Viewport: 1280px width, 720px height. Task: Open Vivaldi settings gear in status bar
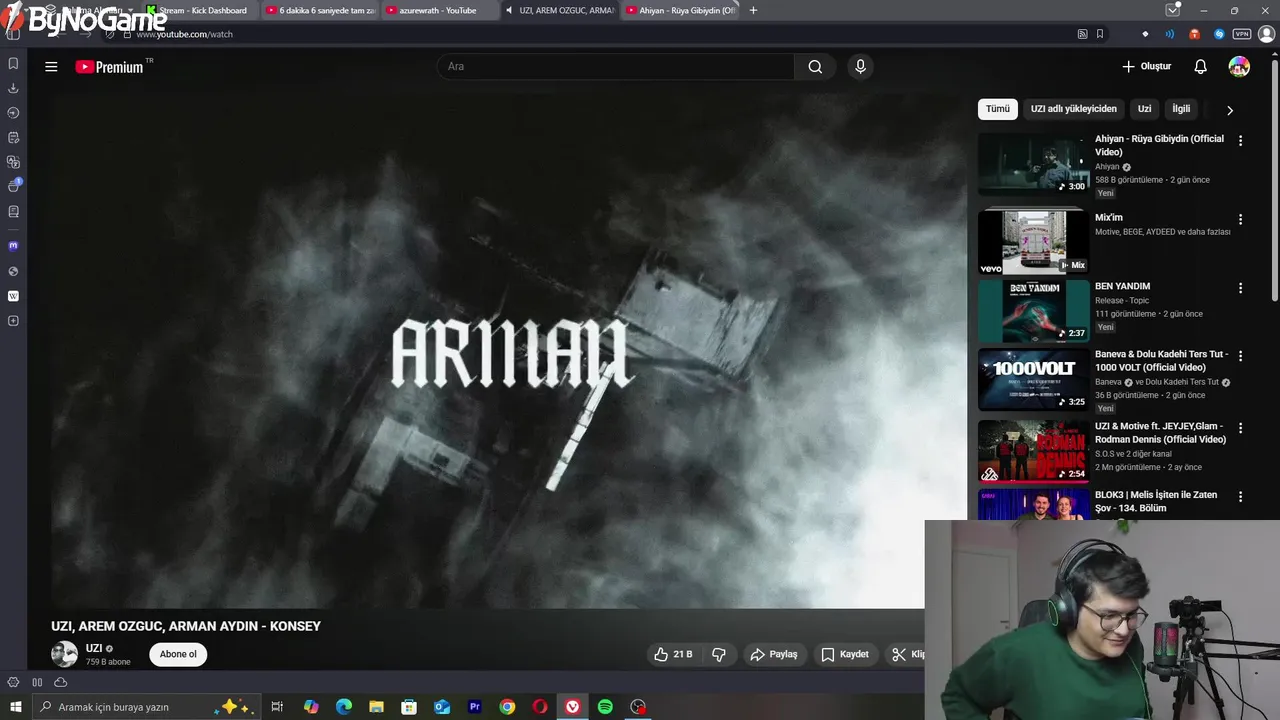(x=13, y=682)
